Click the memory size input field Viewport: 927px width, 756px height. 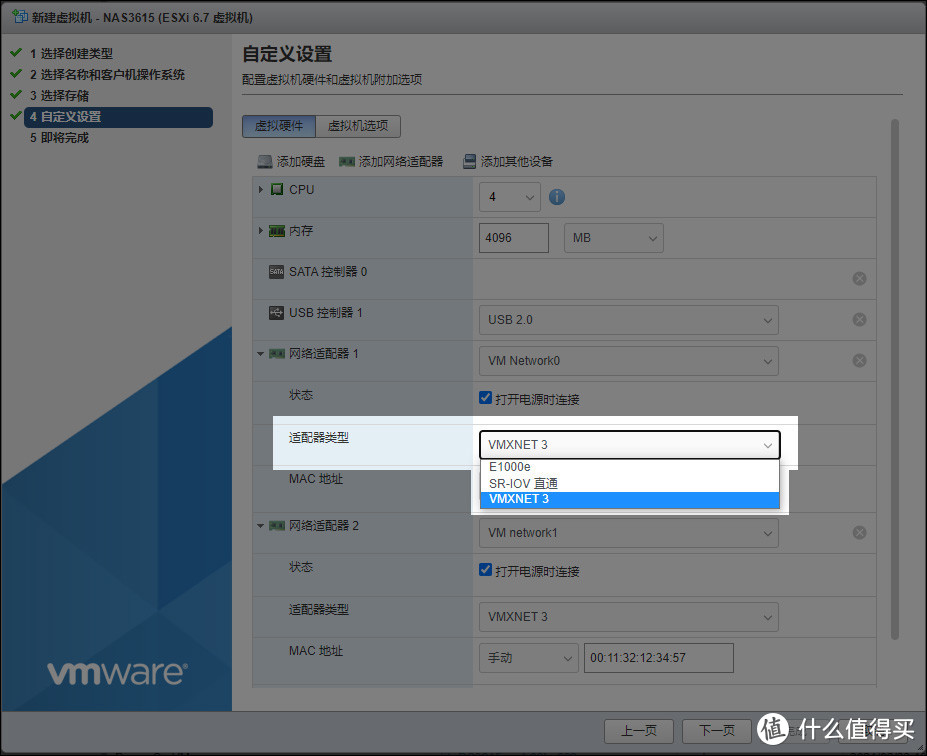(x=514, y=238)
